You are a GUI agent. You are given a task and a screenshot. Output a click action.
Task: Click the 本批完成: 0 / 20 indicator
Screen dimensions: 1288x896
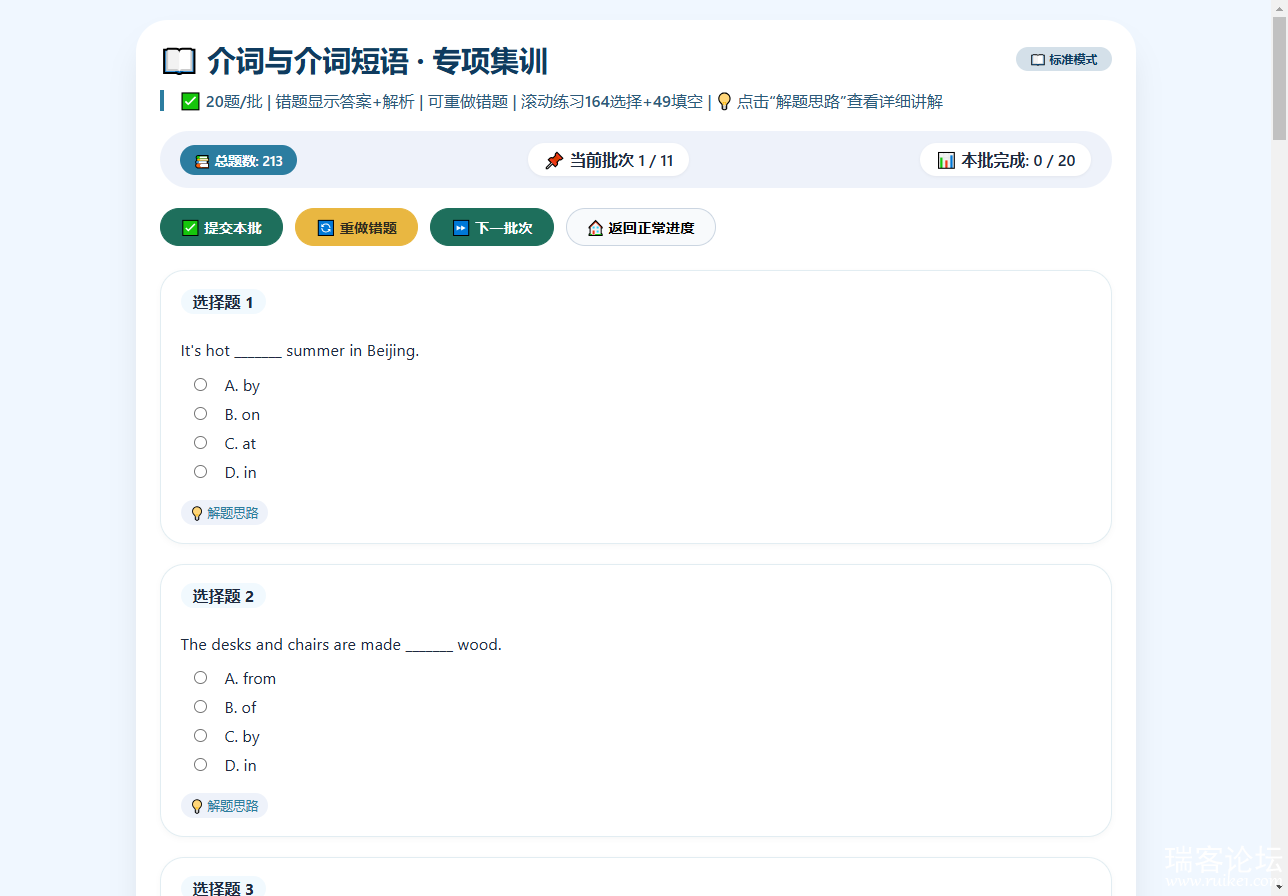1005,160
